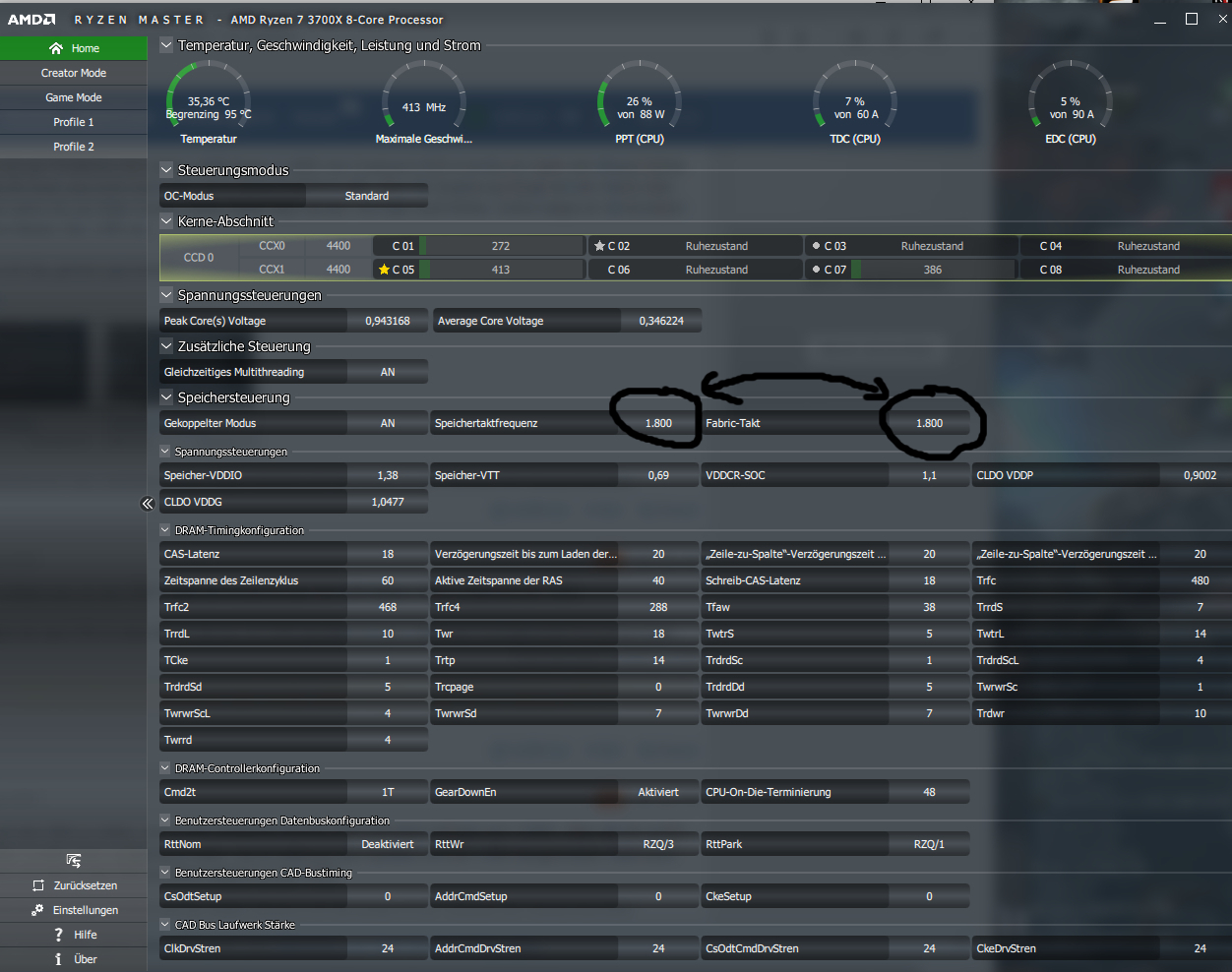The width and height of the screenshot is (1232, 972).
Task: Click the dot marker on core C 07
Action: (x=816, y=270)
